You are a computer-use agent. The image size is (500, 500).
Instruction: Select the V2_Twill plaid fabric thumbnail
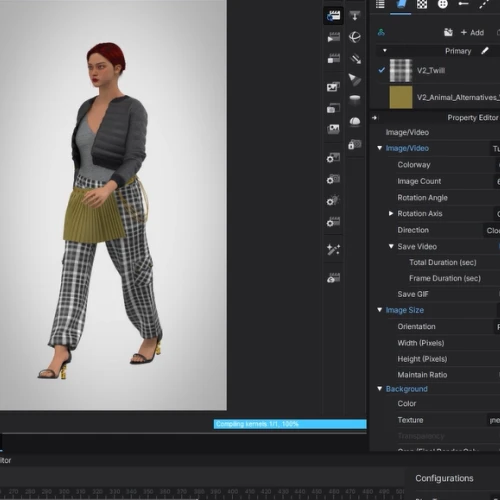click(401, 70)
